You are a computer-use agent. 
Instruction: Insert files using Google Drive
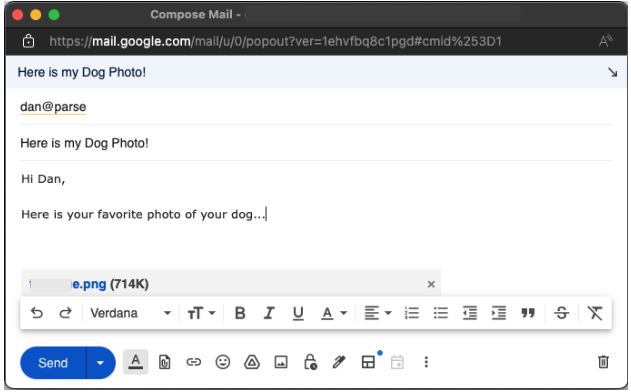coord(252,363)
